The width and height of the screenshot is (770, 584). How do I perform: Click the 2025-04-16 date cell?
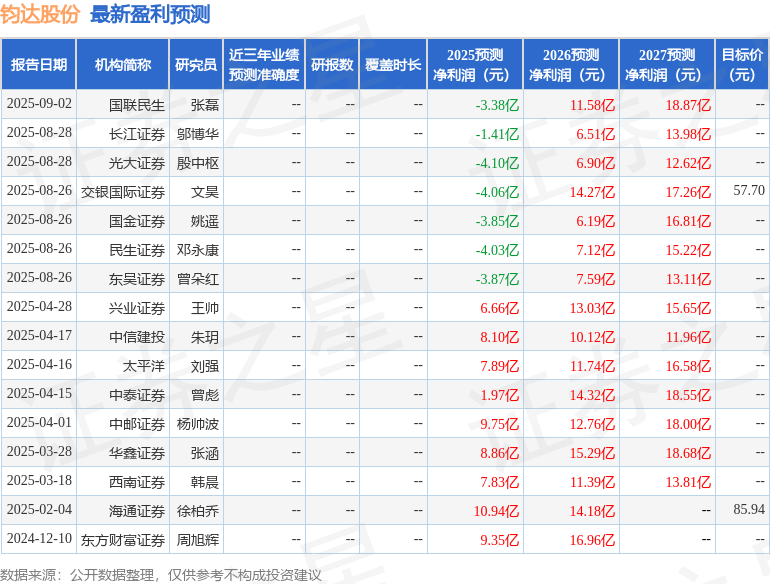(39, 364)
